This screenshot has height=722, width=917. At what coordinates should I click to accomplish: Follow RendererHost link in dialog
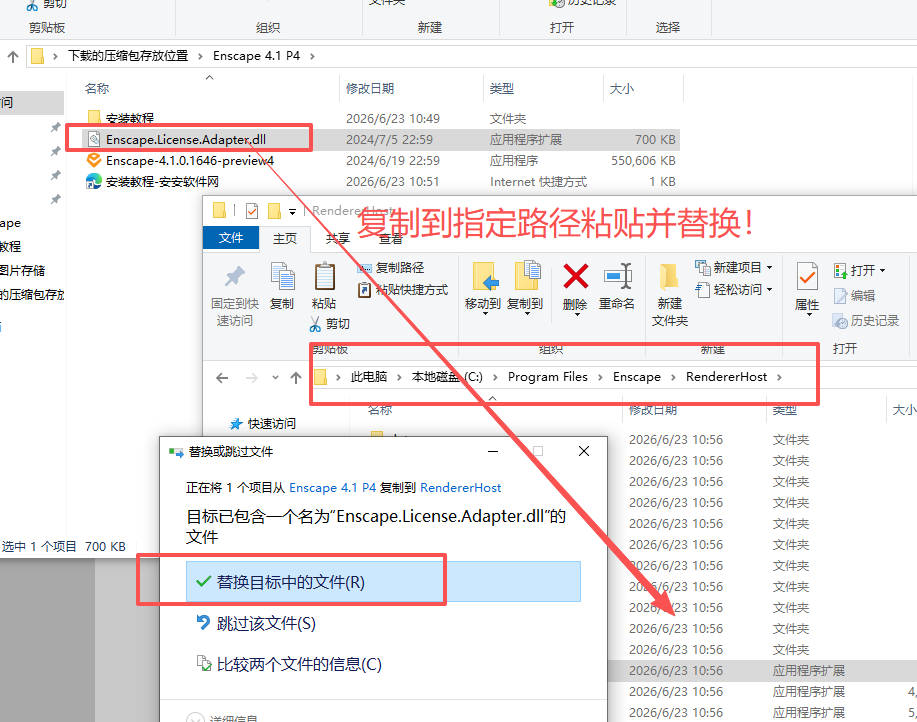[460, 488]
